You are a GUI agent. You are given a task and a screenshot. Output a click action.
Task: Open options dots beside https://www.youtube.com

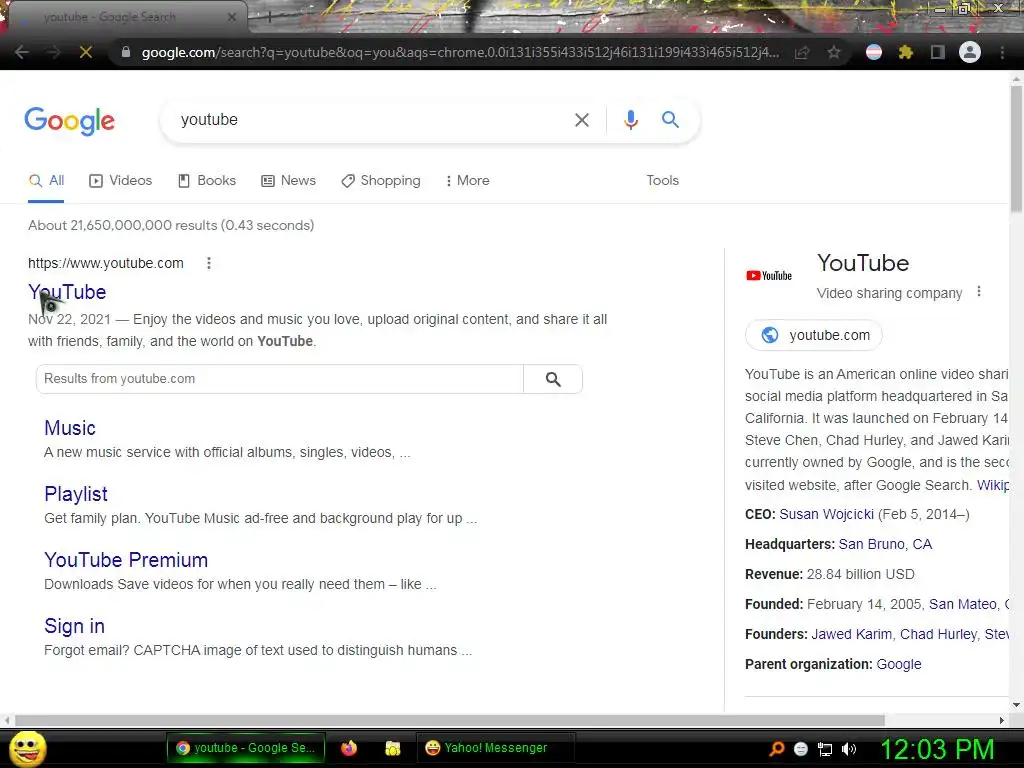(209, 263)
